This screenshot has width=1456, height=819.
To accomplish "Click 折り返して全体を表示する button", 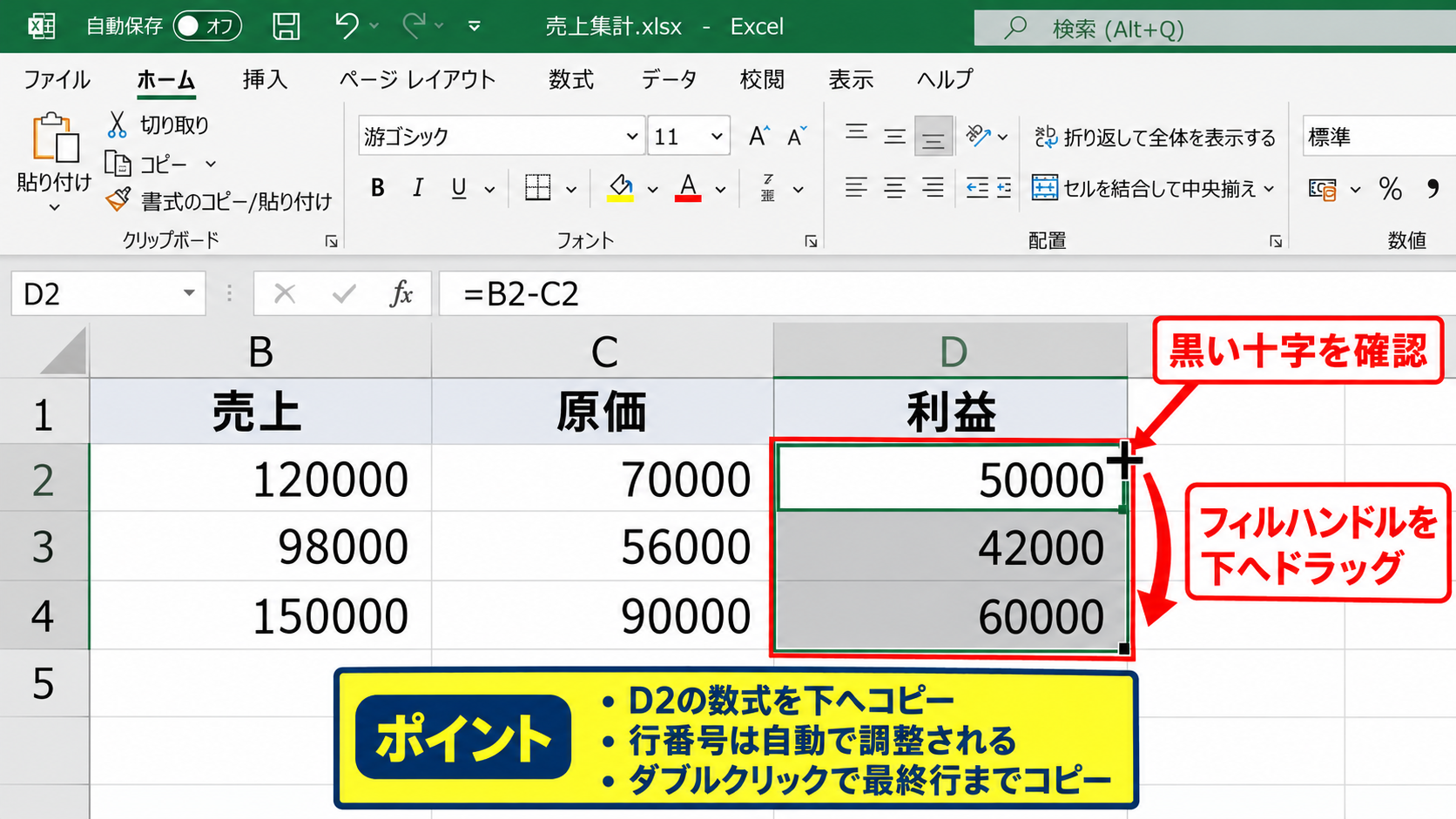I will 1155,137.
